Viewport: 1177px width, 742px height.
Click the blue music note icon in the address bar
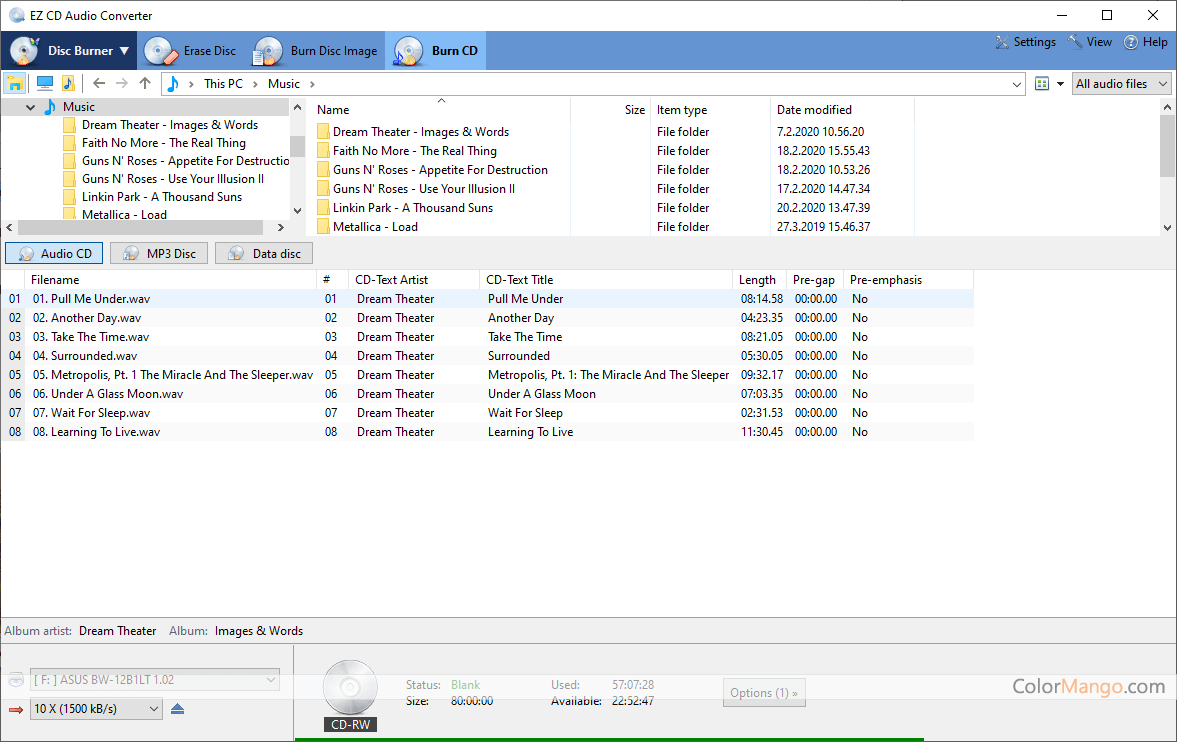click(173, 83)
